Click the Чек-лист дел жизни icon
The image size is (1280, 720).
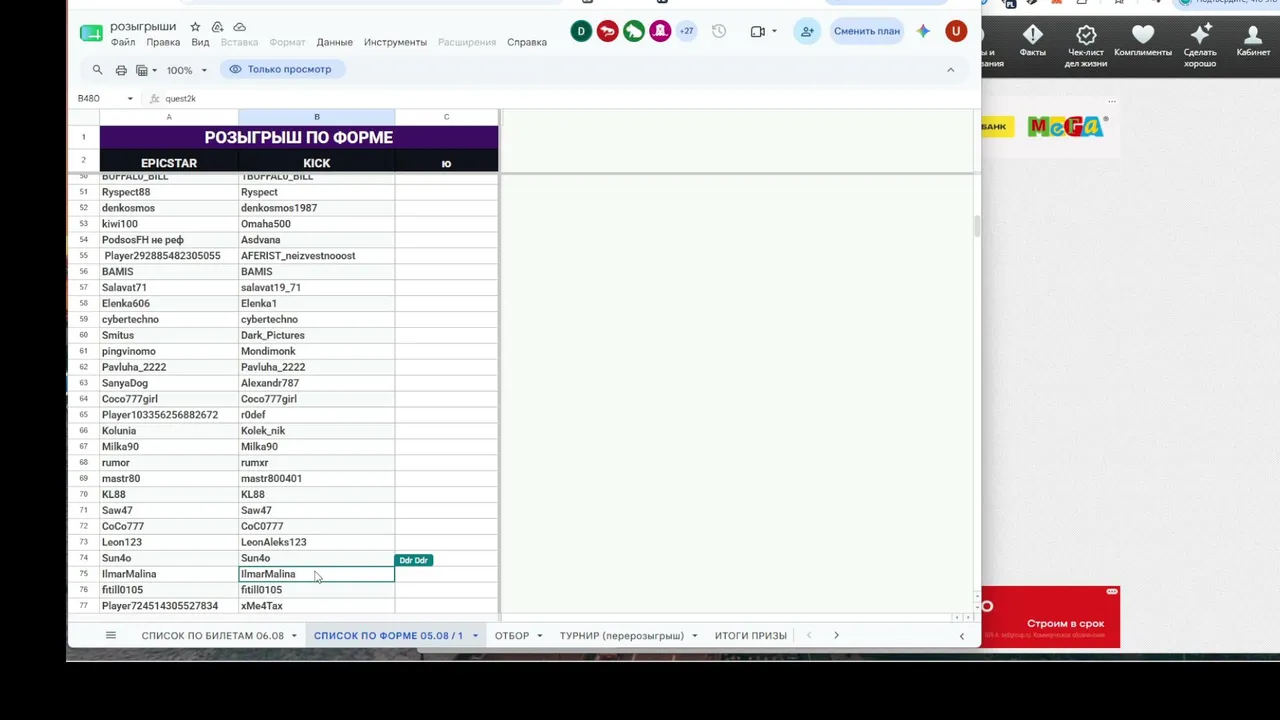(1086, 46)
